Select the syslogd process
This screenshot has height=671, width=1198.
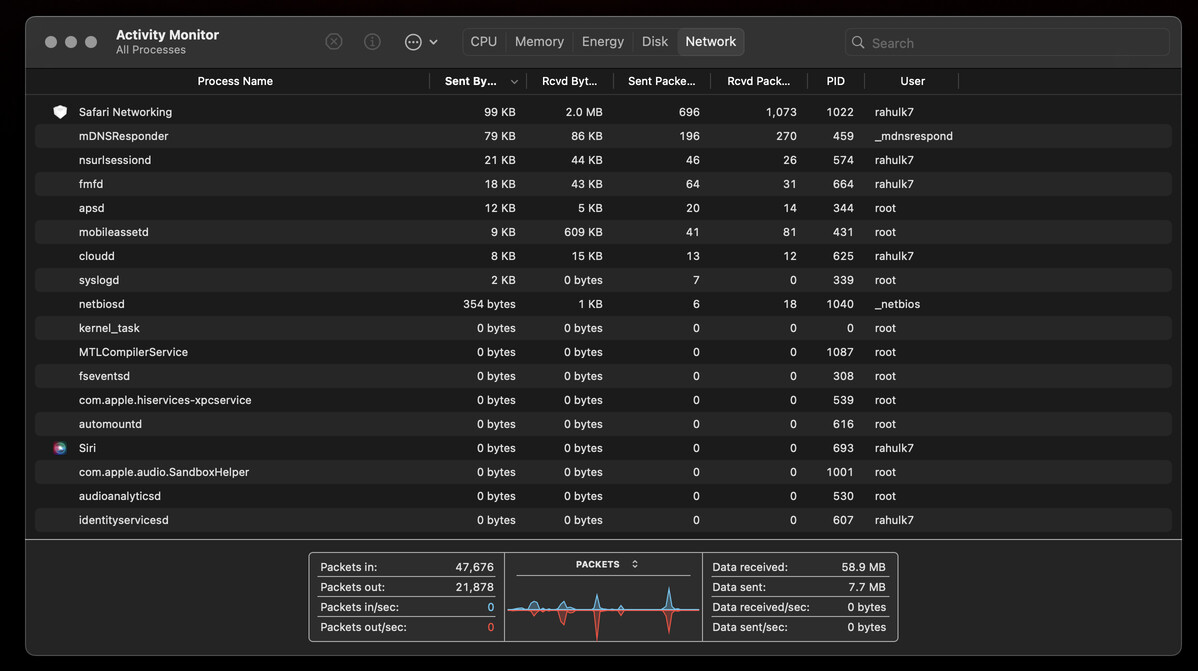coord(99,280)
